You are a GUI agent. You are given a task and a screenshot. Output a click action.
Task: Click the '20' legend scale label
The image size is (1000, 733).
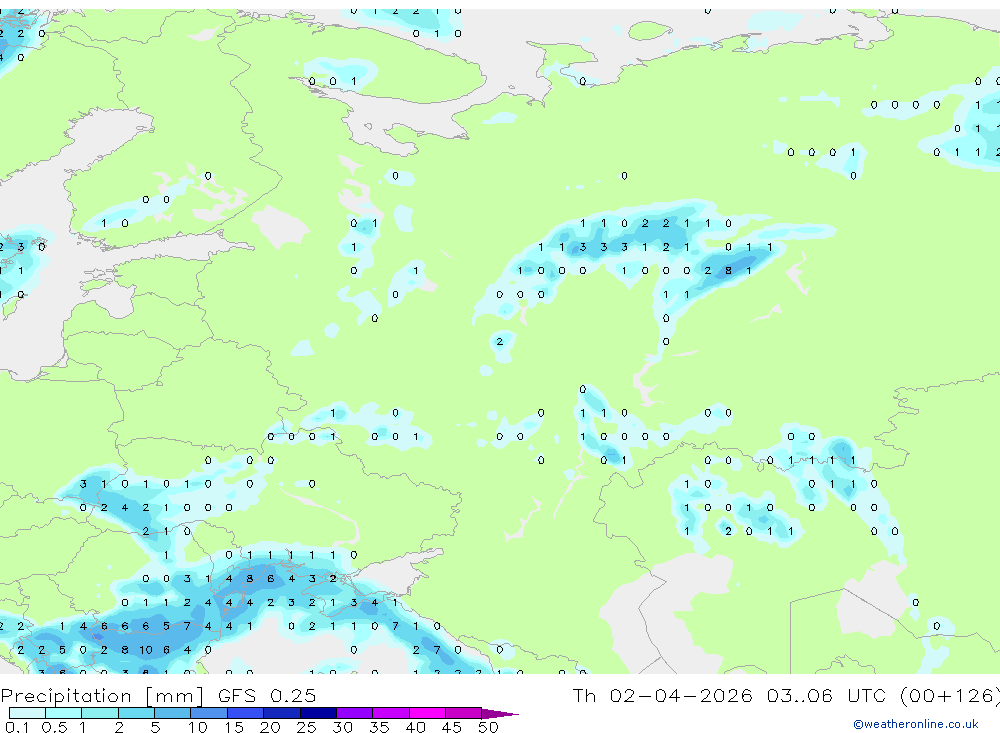(x=270, y=727)
